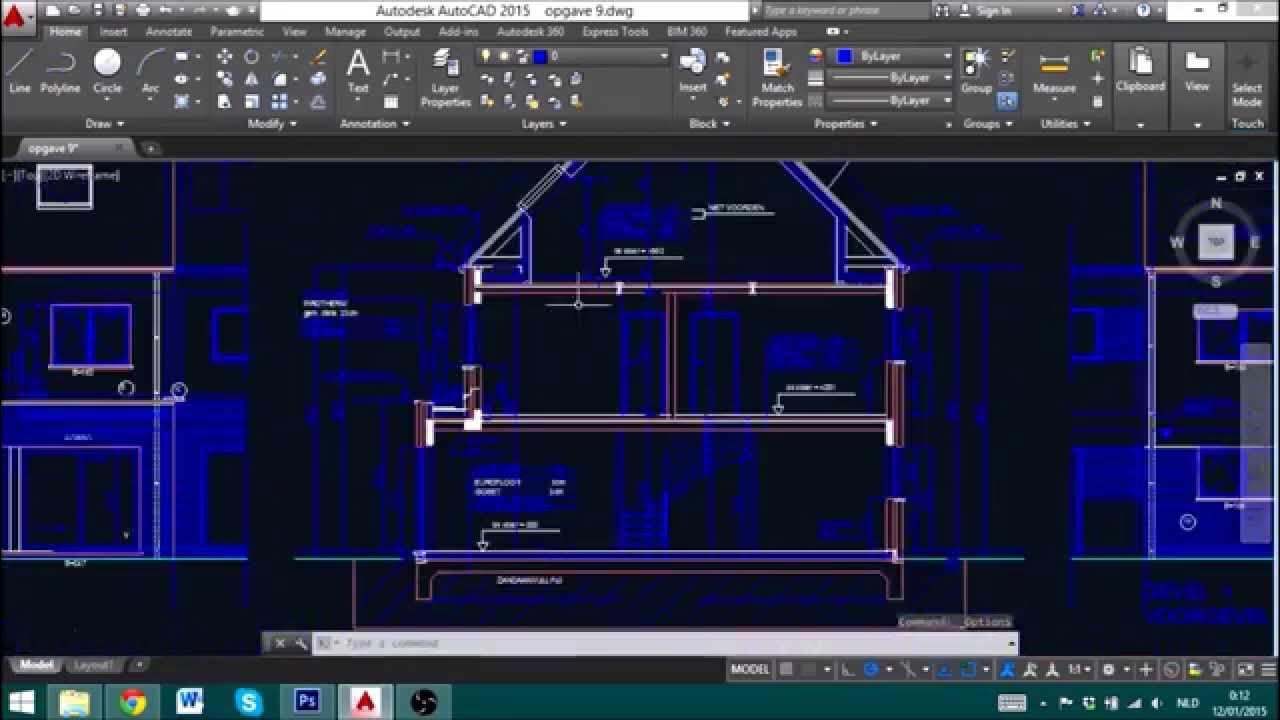The height and width of the screenshot is (720, 1280).
Task: Select the Line drawing tool
Action: pos(19,72)
